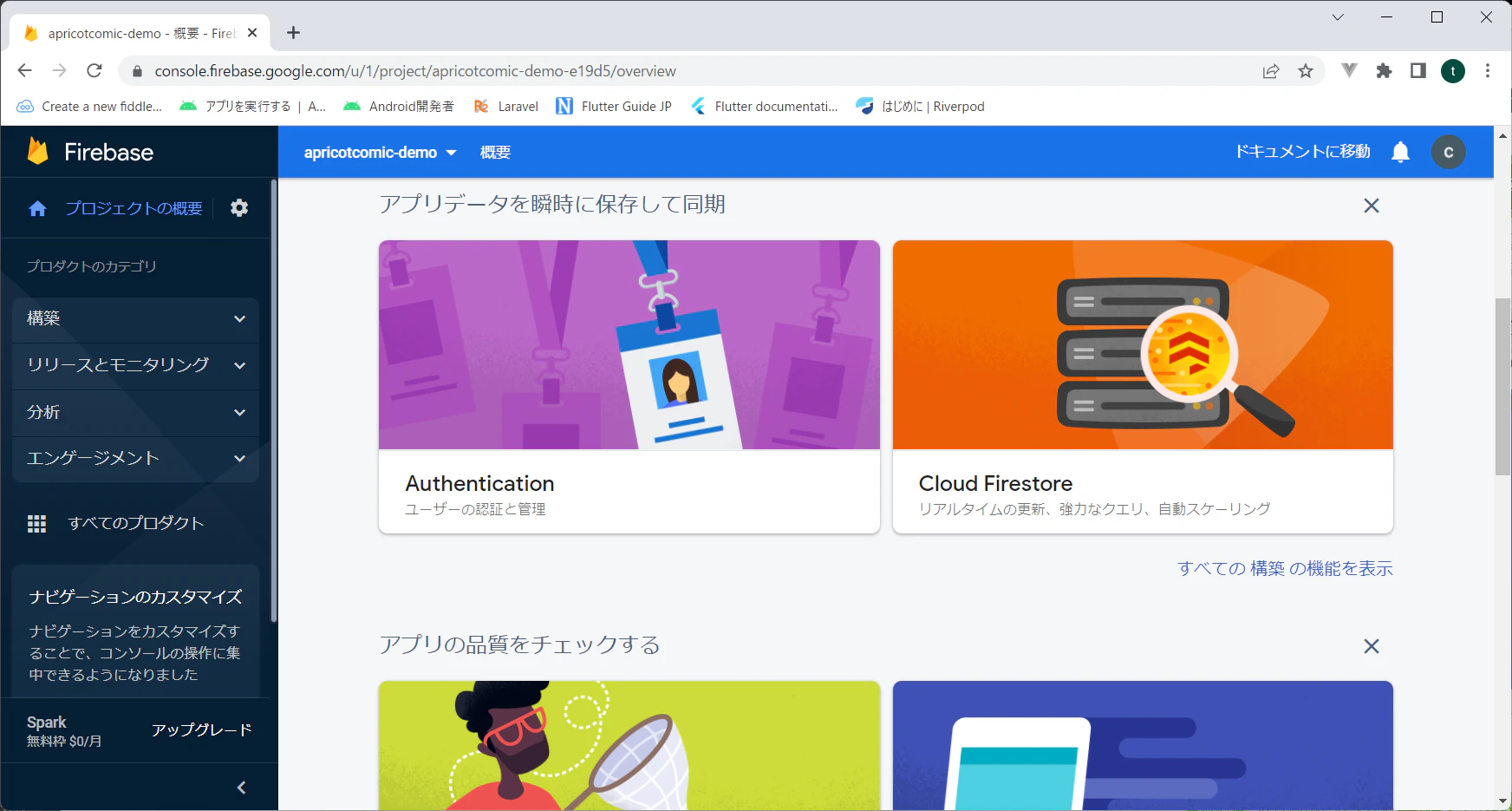Go forward using the browser forward arrow
Screen dimensions: 1512x811
pos(59,71)
